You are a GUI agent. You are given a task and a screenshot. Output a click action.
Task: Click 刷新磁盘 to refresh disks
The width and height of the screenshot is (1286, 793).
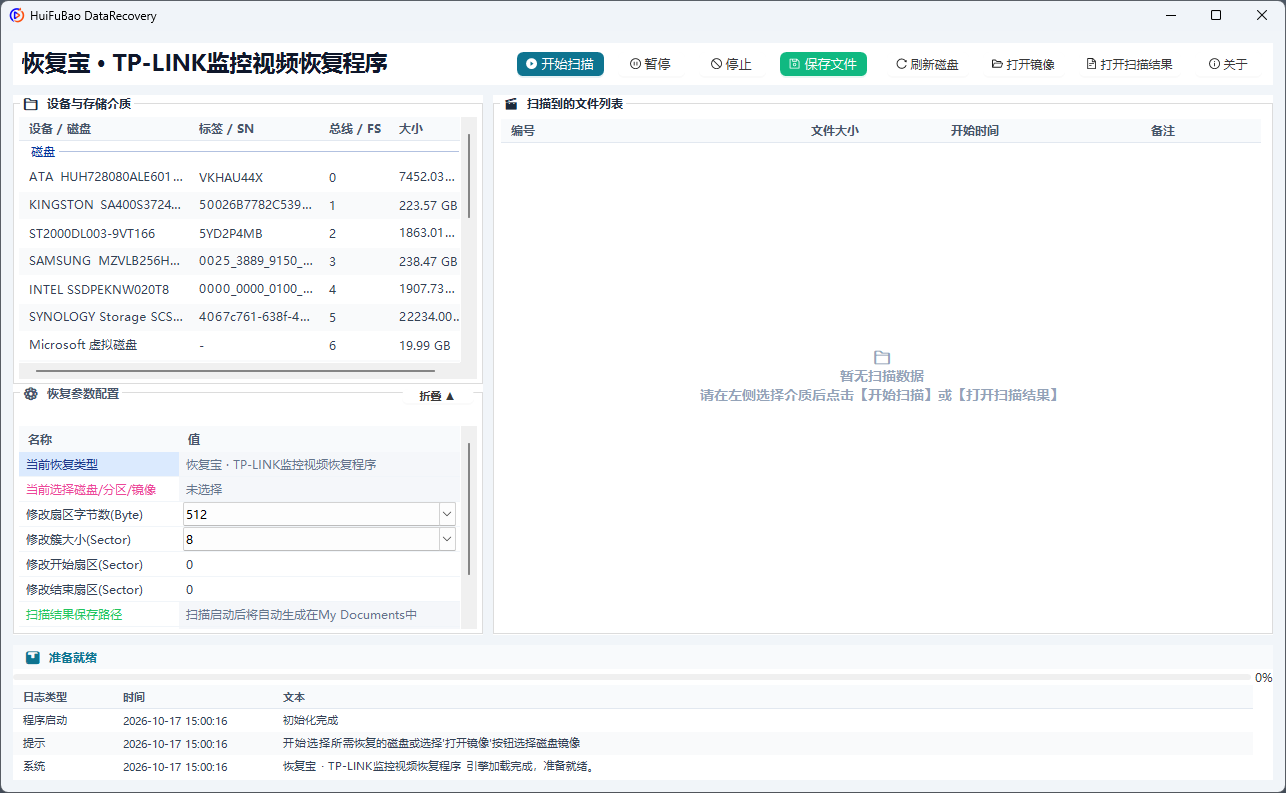[x=927, y=64]
